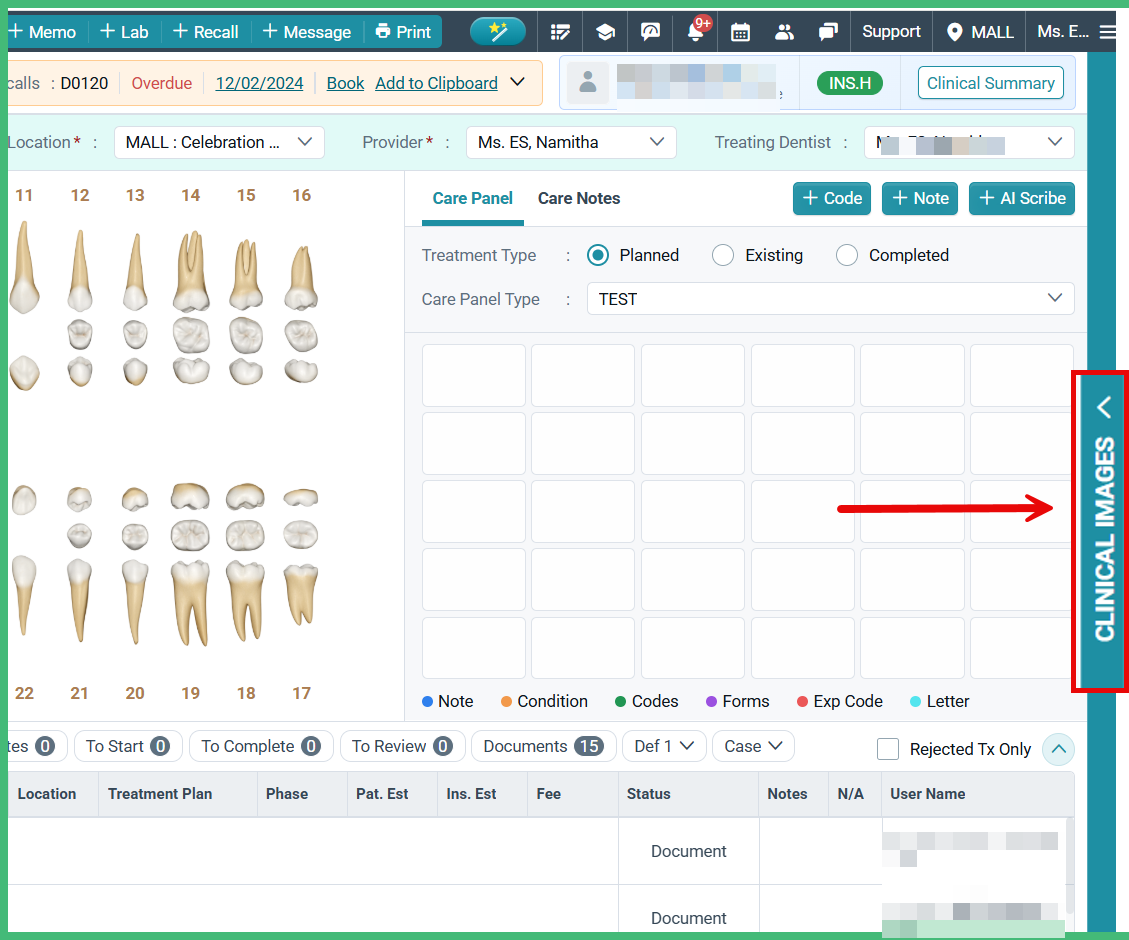1129x940 pixels.
Task: Collapse the Clinical Images side panel
Action: (1103, 407)
